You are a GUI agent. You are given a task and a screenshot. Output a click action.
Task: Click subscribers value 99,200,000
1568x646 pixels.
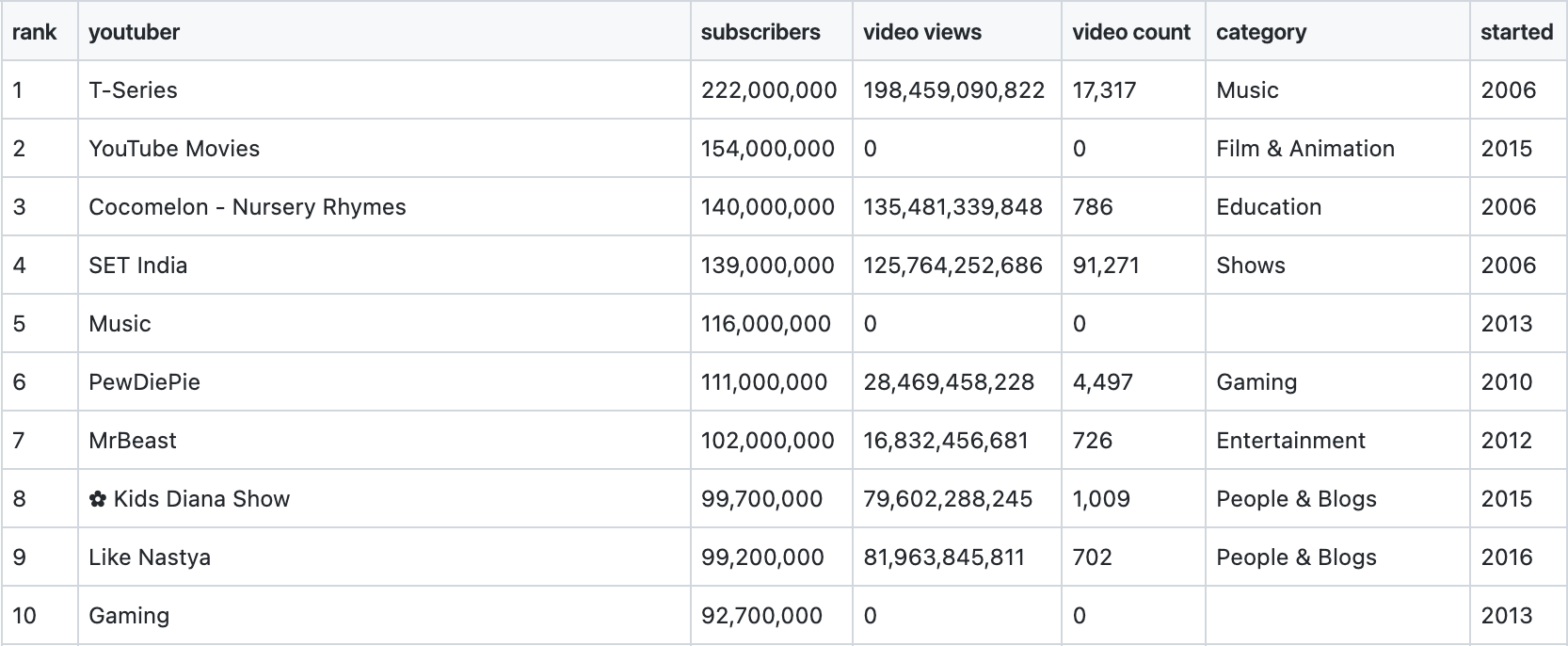(x=762, y=557)
